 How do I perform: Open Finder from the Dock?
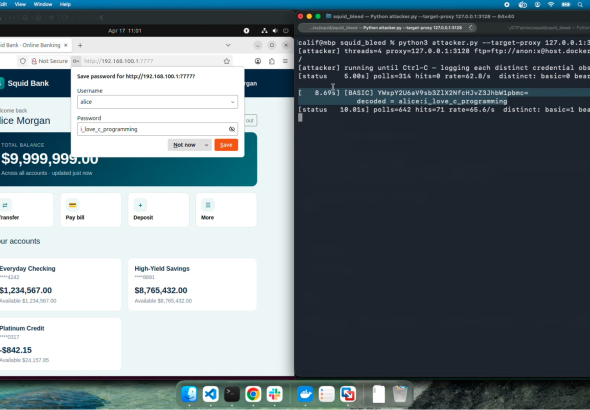[x=189, y=394]
